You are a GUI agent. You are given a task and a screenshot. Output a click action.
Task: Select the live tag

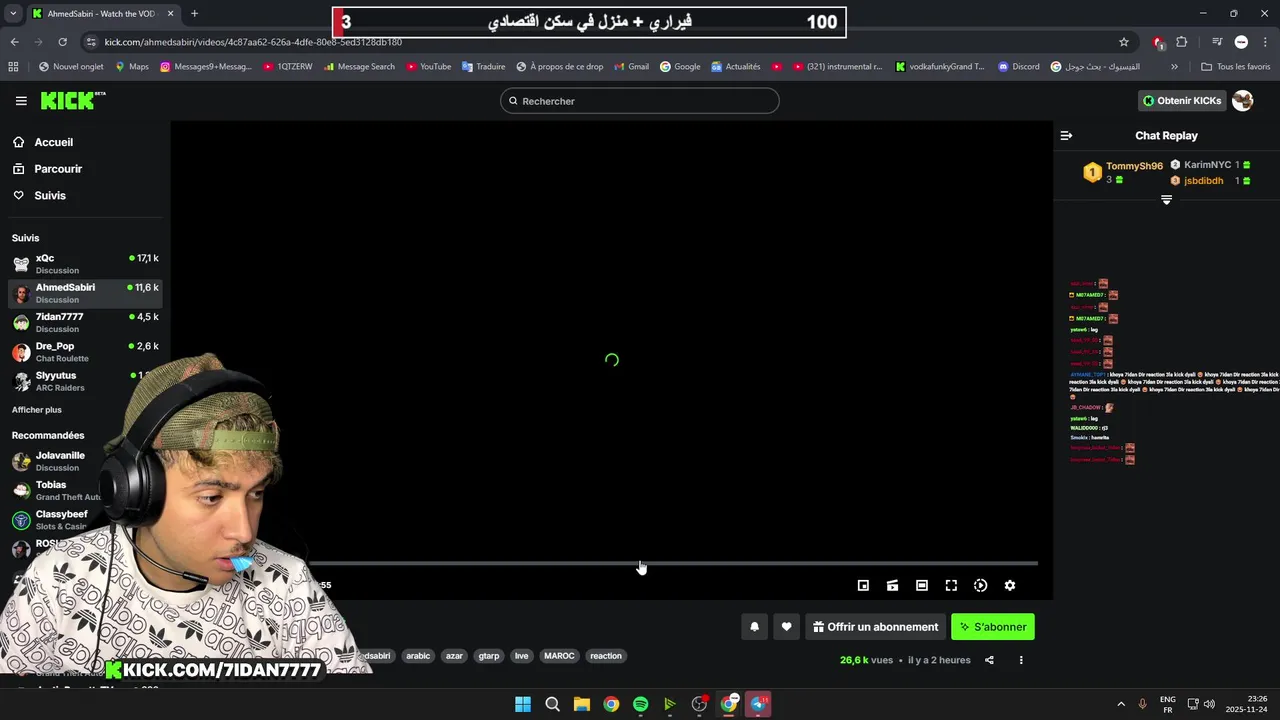click(521, 656)
